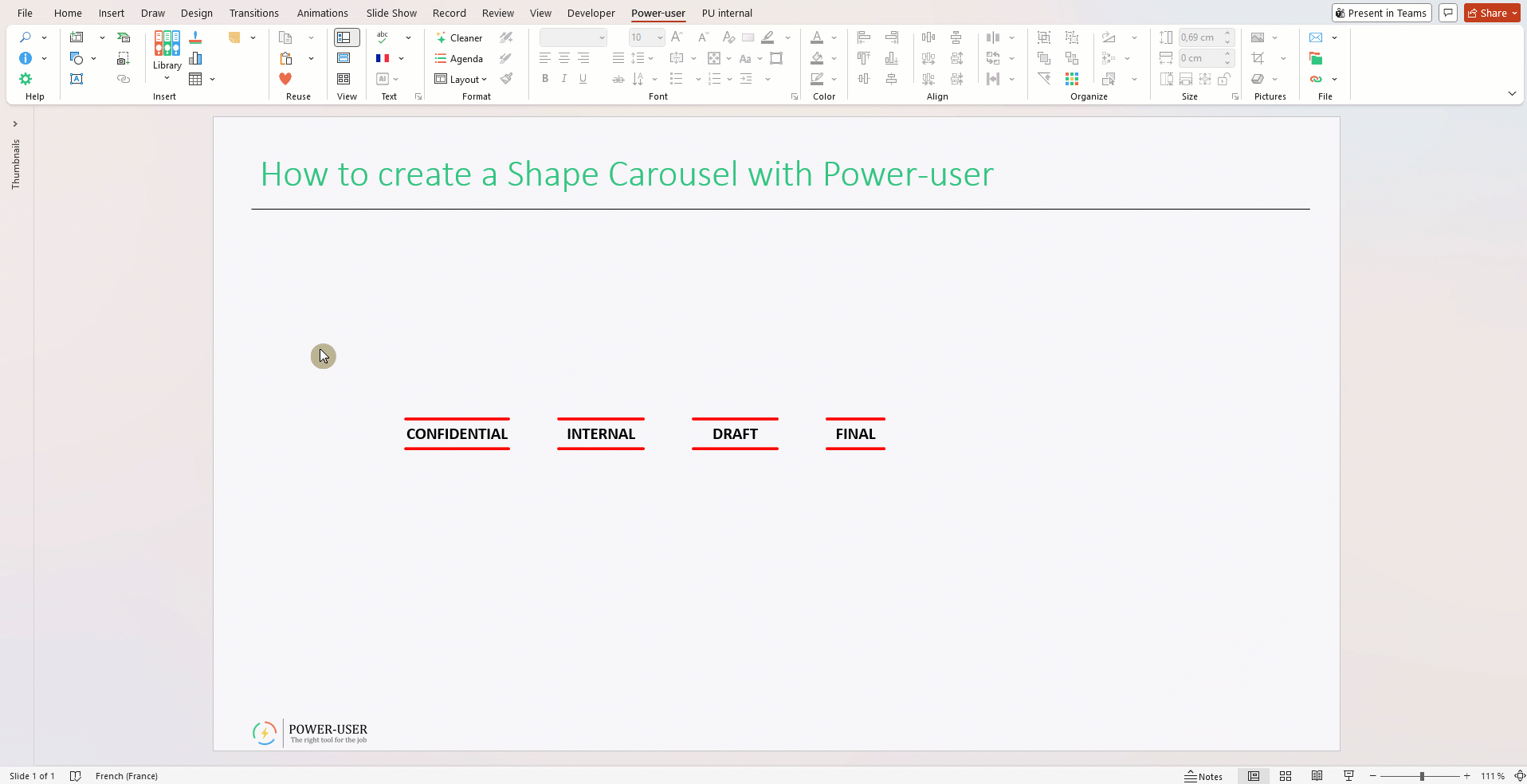Open the Notes pane
Viewport: 1527px width, 784px height.
(x=1203, y=776)
